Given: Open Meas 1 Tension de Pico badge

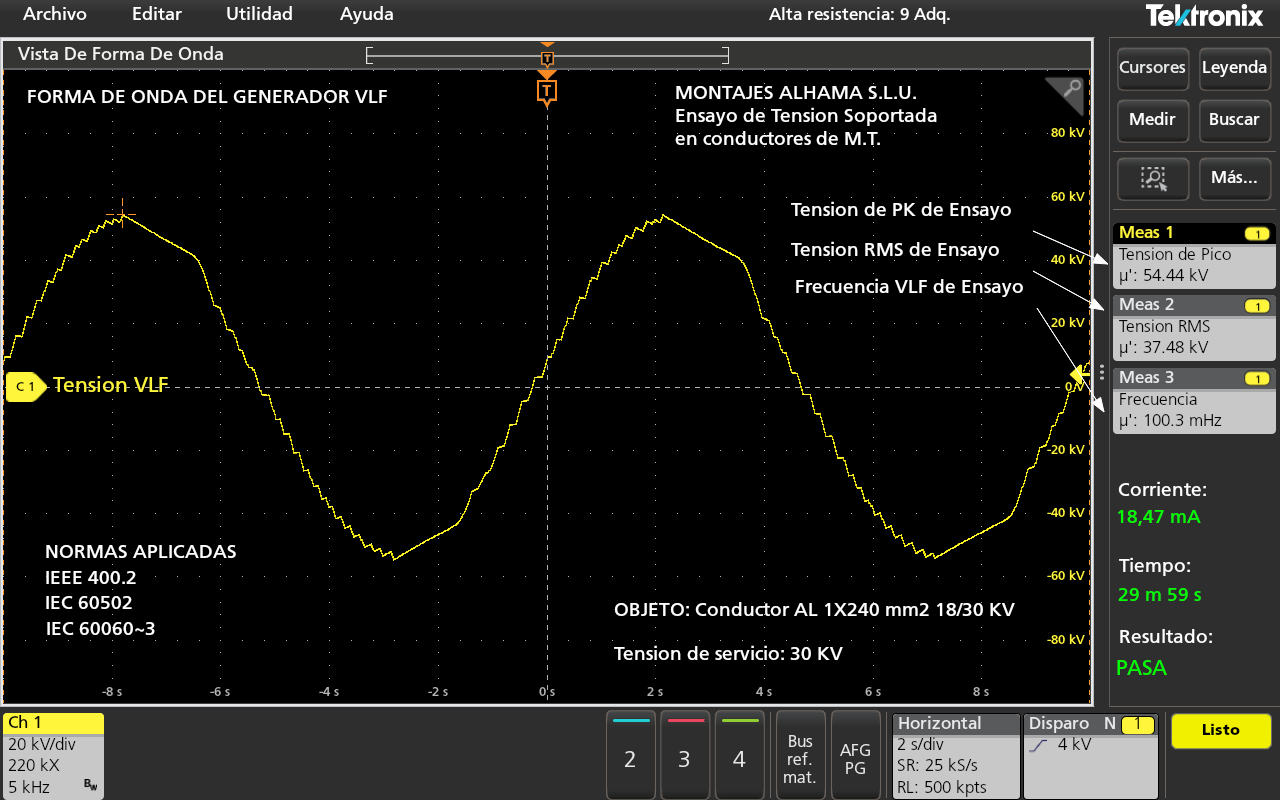Looking at the screenshot, I should coord(1194,254).
